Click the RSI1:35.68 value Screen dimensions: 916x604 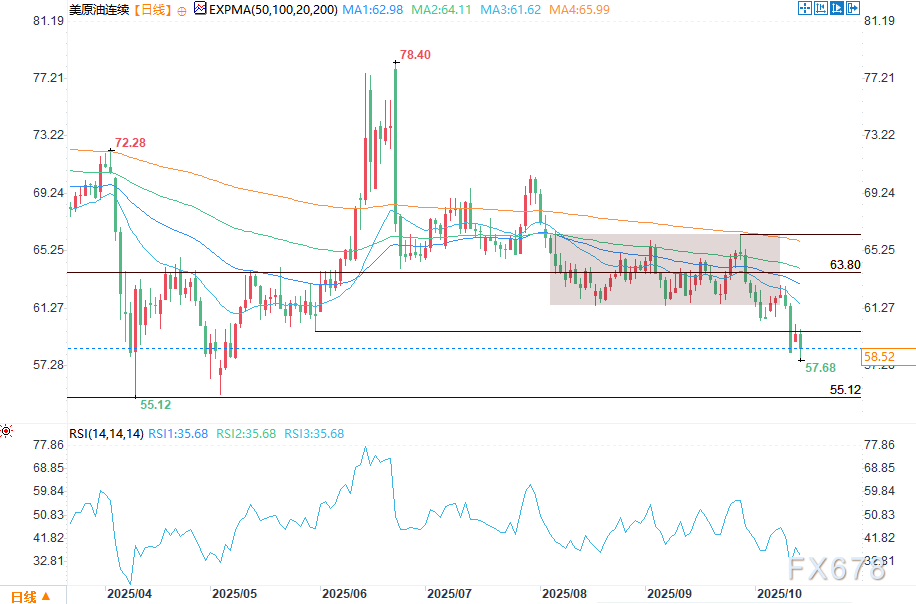tap(178, 433)
